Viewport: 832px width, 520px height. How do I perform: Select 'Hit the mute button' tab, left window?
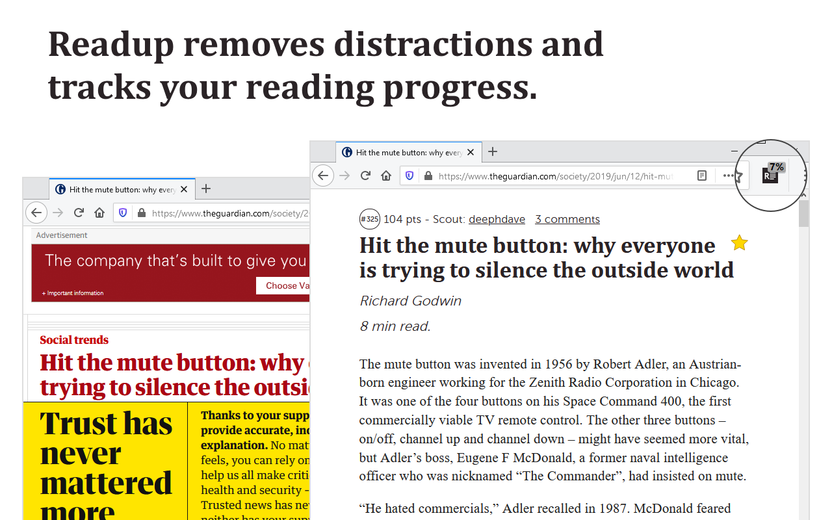[x=123, y=189]
